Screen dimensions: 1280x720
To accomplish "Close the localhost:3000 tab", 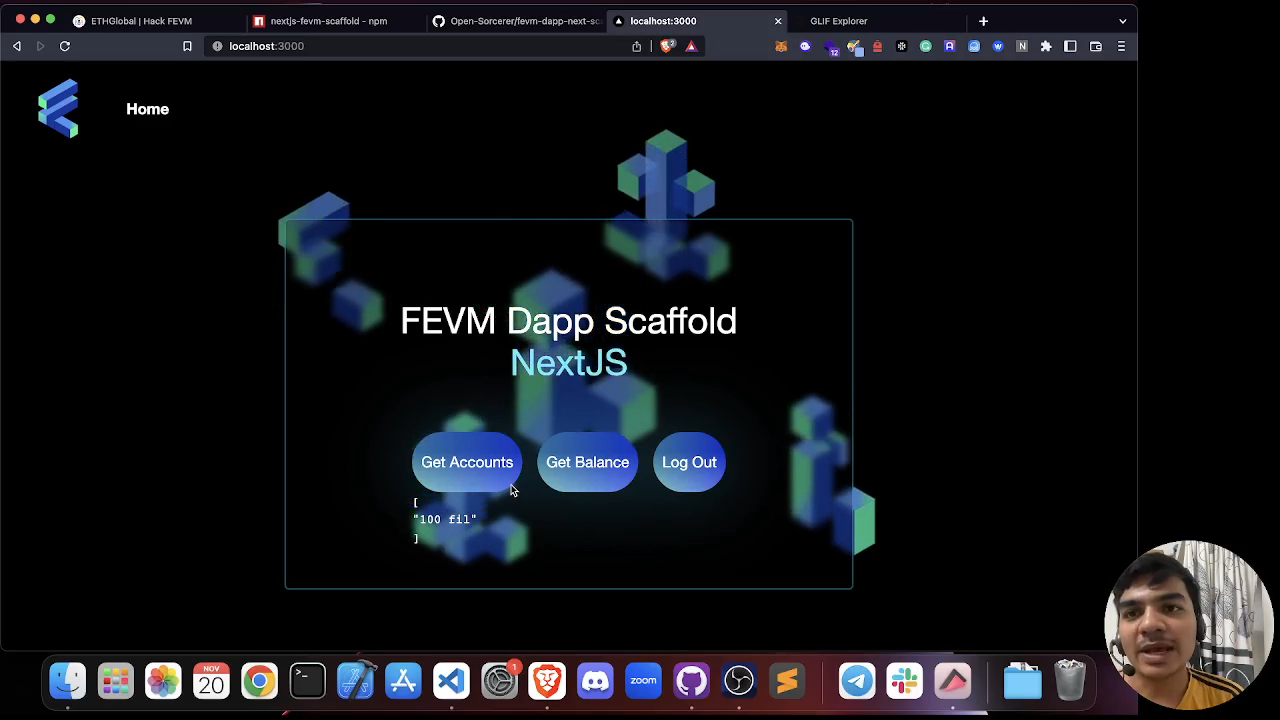I will pos(778,21).
